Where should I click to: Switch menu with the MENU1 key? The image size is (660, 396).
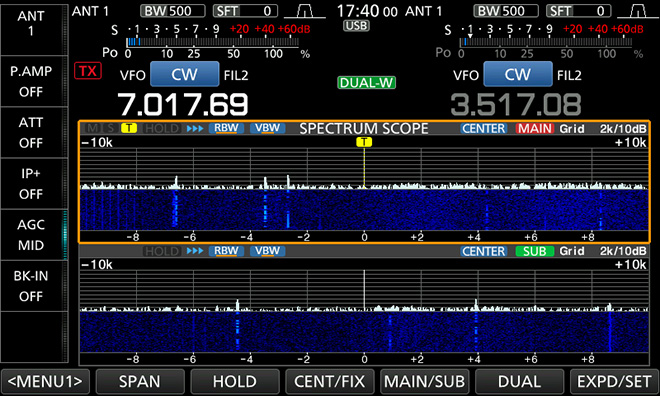point(45,382)
